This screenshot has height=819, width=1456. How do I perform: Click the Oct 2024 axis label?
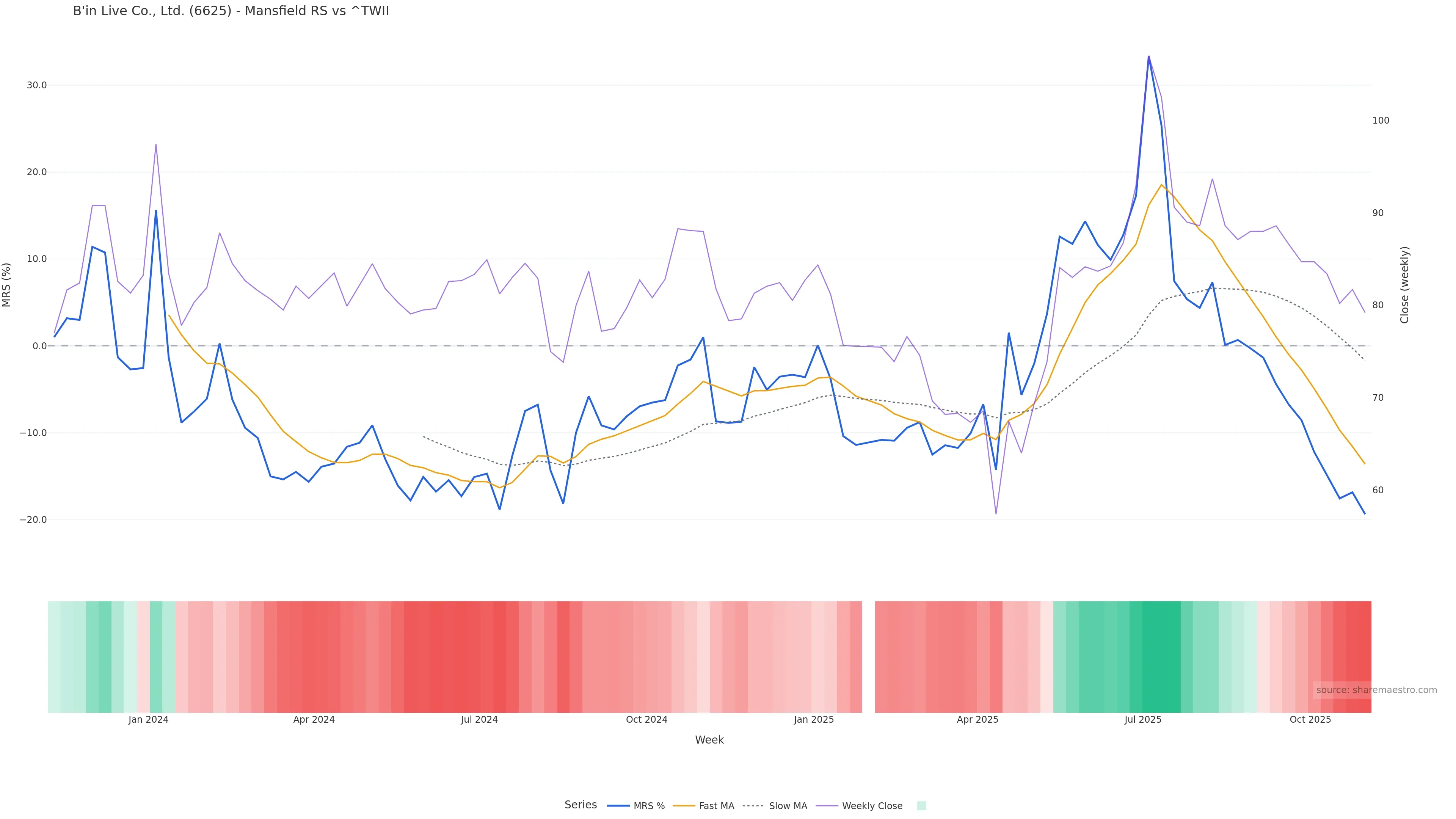point(646,720)
